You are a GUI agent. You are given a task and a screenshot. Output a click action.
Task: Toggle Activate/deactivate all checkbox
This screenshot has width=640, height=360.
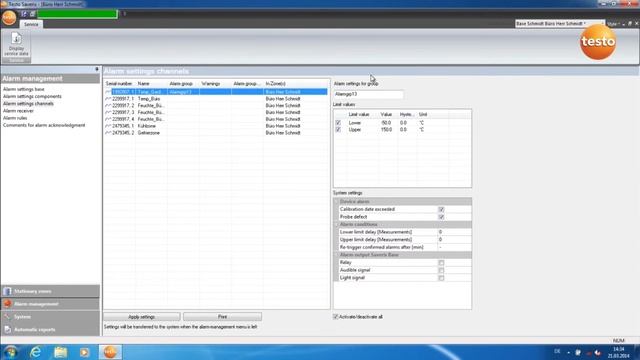pos(336,317)
